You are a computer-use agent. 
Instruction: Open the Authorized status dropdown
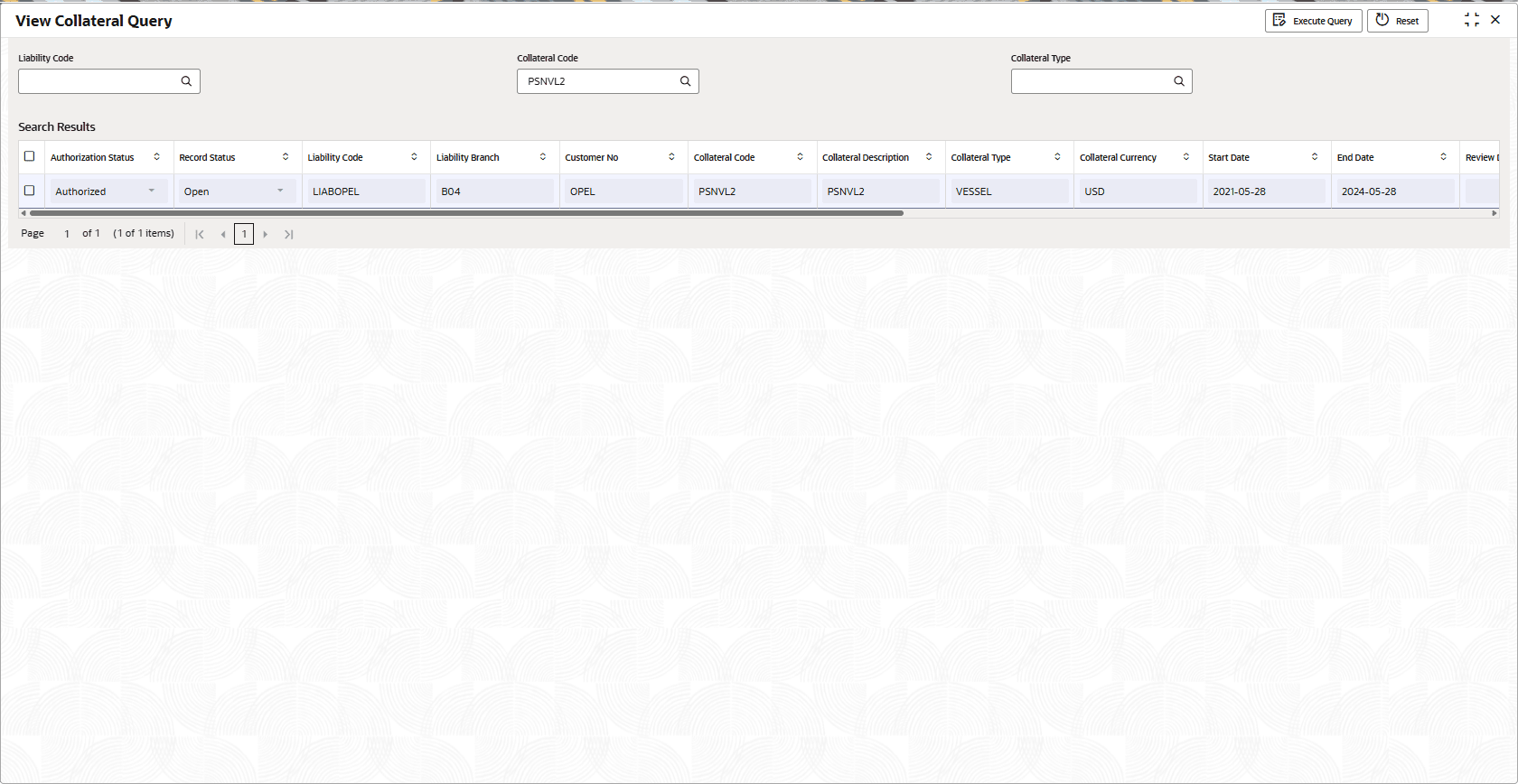coord(151,191)
